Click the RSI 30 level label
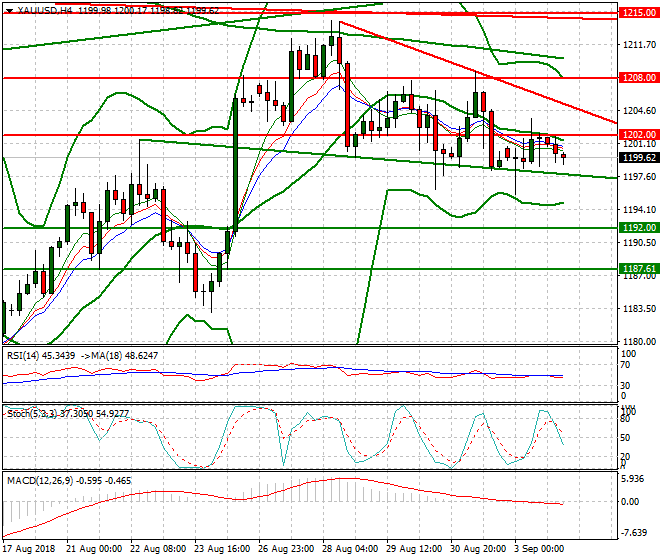 coord(625,385)
